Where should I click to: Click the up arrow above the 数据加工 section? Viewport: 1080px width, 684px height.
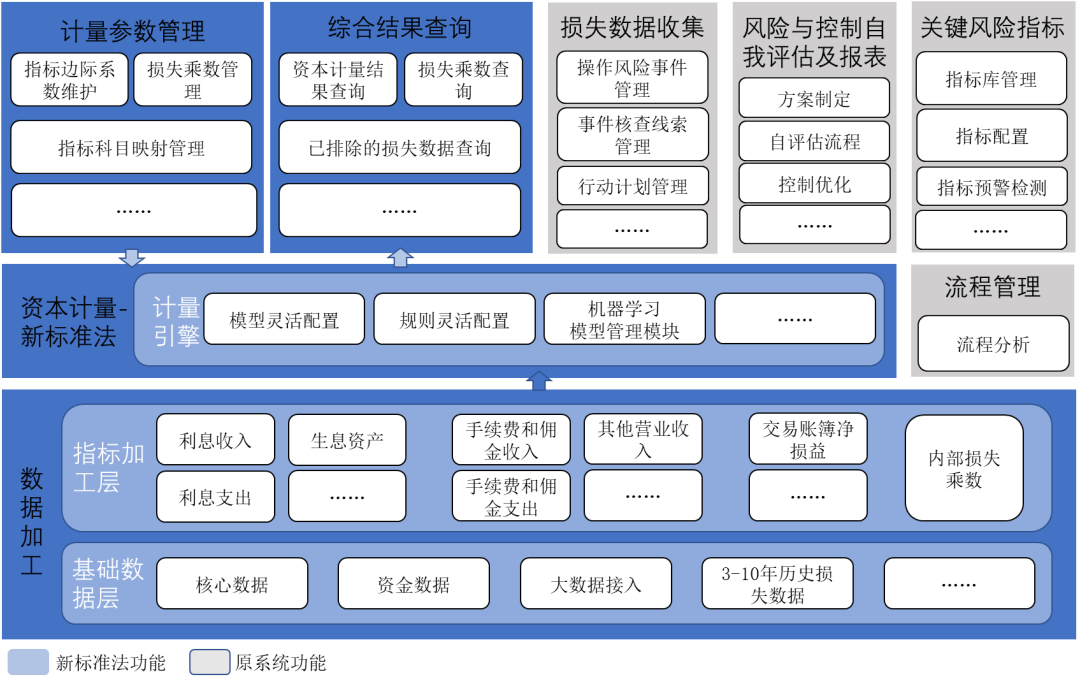(538, 380)
